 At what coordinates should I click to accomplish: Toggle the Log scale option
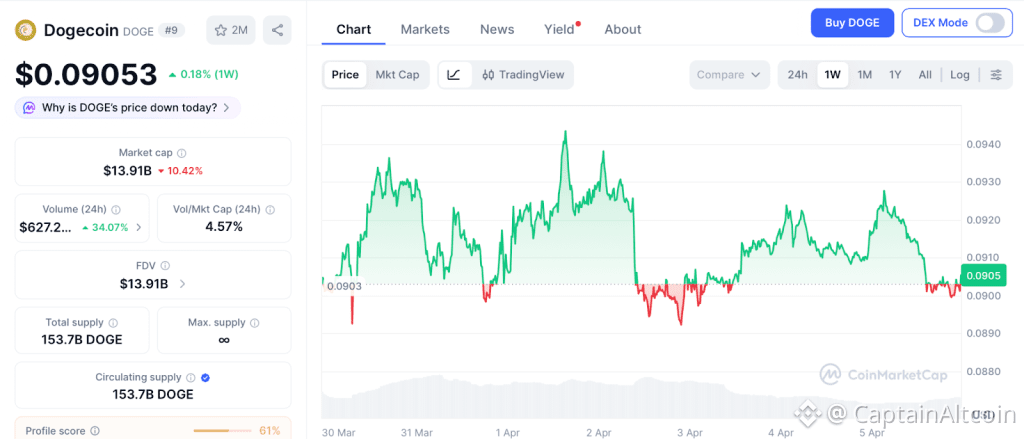(960, 75)
